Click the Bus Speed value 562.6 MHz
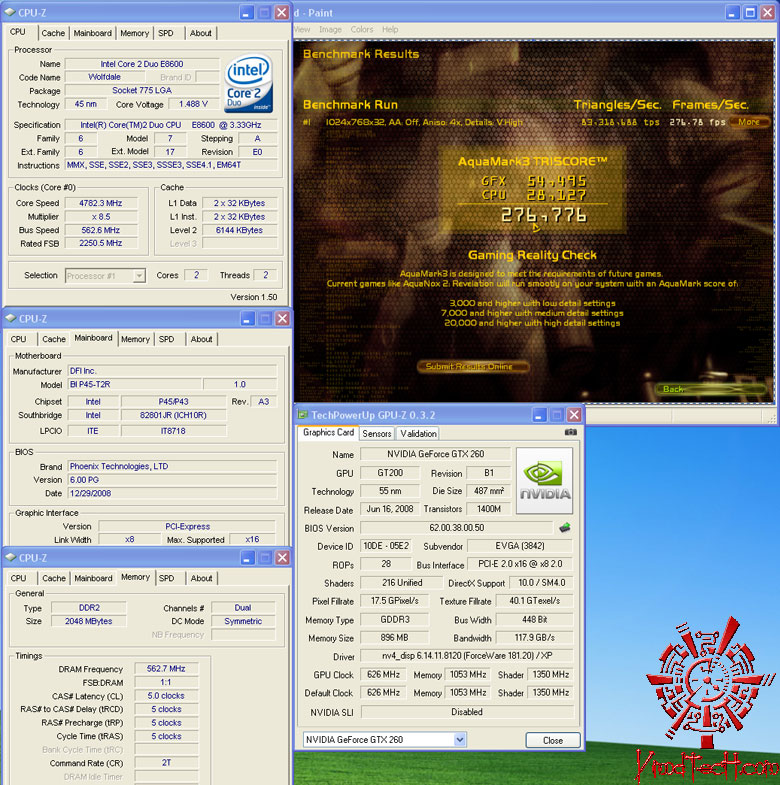 (101, 230)
